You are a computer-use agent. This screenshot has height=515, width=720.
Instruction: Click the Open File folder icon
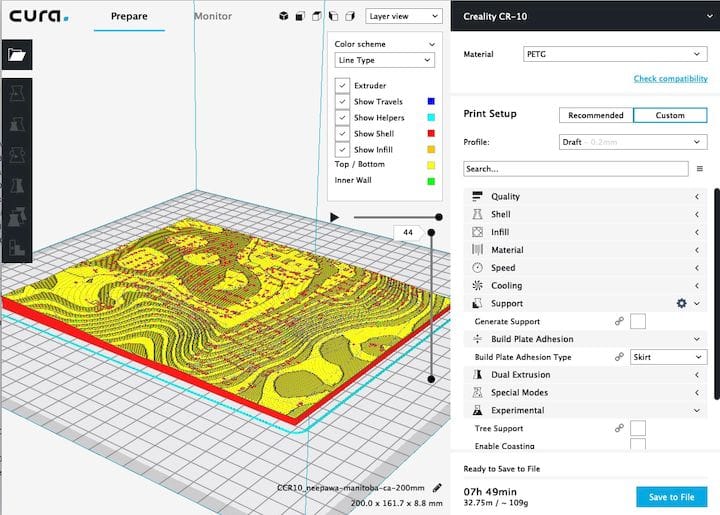click(17, 55)
